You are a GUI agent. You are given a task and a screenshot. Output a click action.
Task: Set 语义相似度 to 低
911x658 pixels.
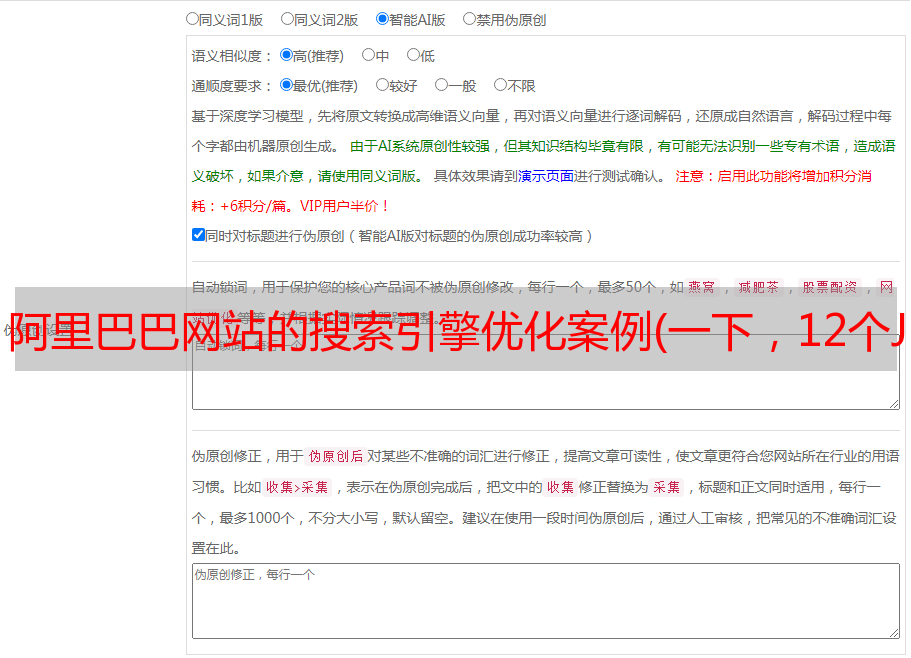coord(413,55)
